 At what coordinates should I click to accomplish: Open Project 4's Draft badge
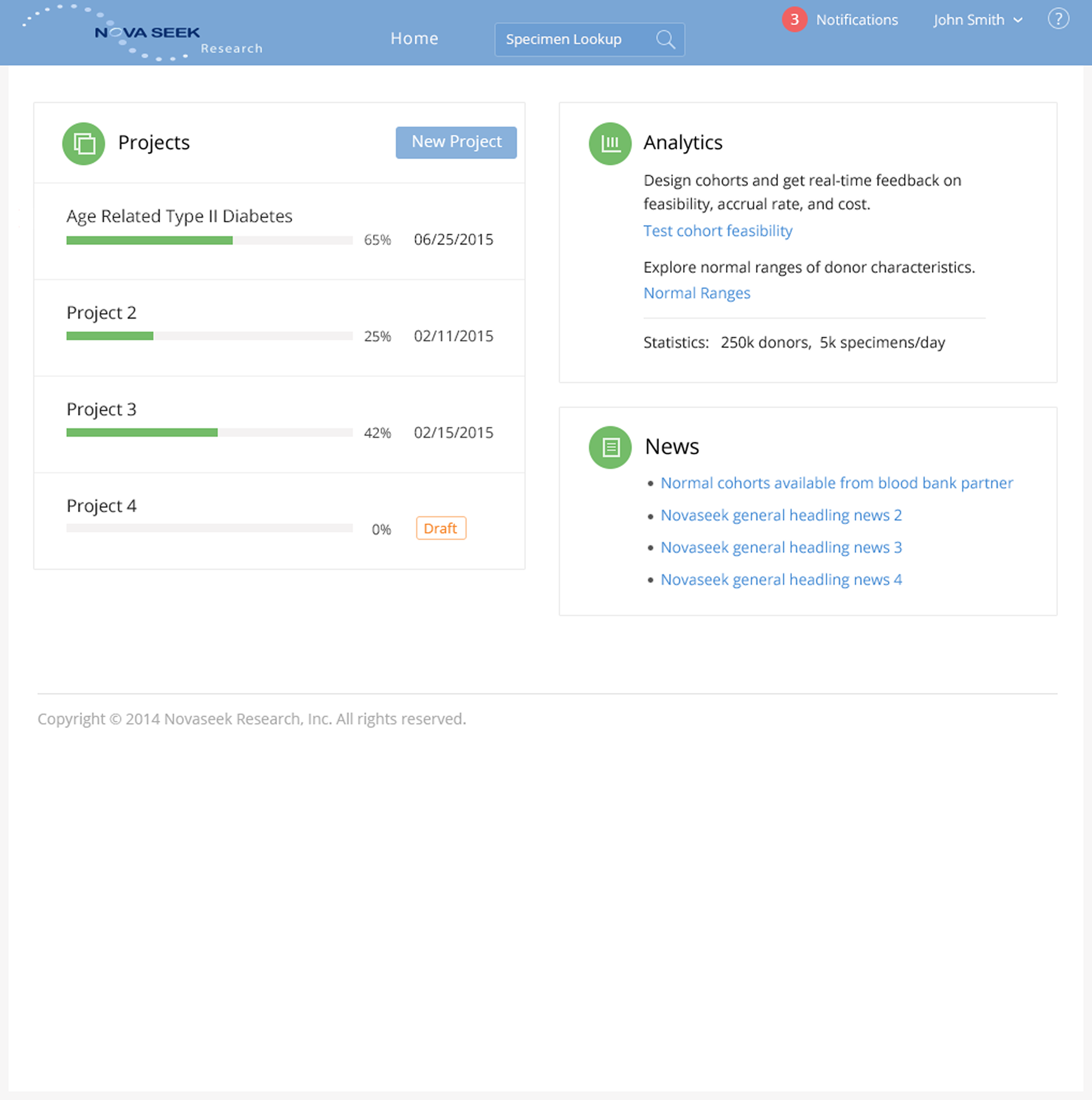click(x=441, y=528)
